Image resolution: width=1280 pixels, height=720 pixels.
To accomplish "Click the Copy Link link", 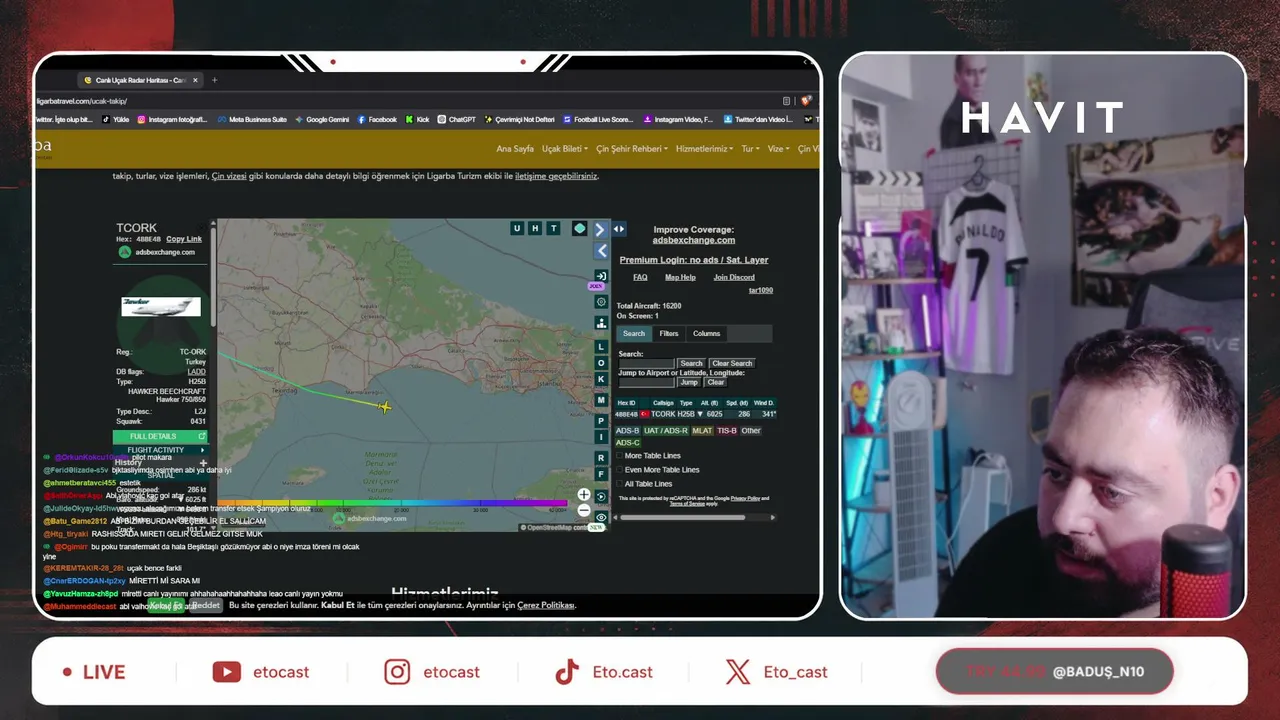I will pyautogui.click(x=184, y=239).
